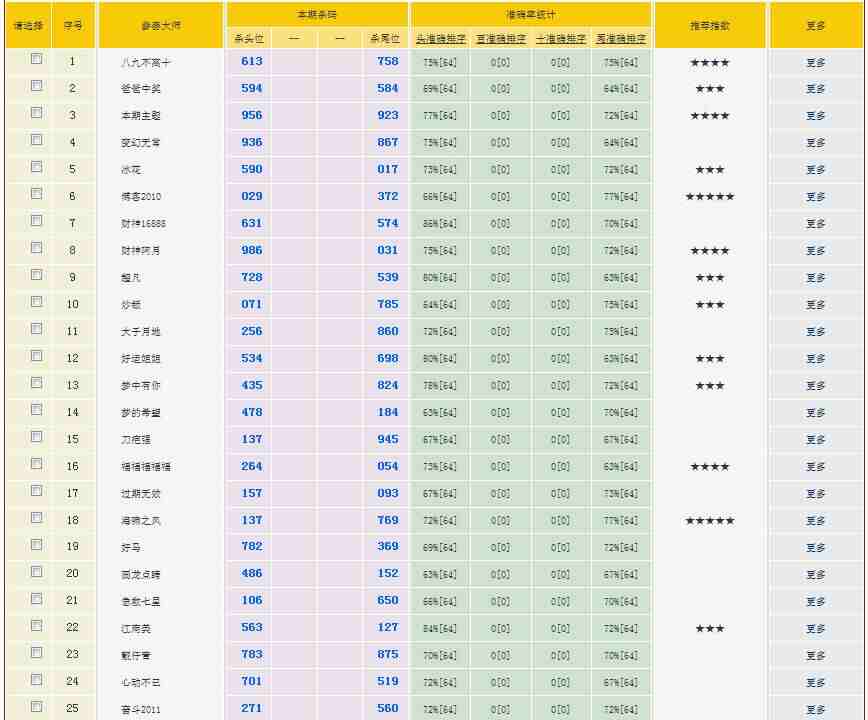Open 更多 link in row 1
This screenshot has width=868, height=720.
[815, 62]
